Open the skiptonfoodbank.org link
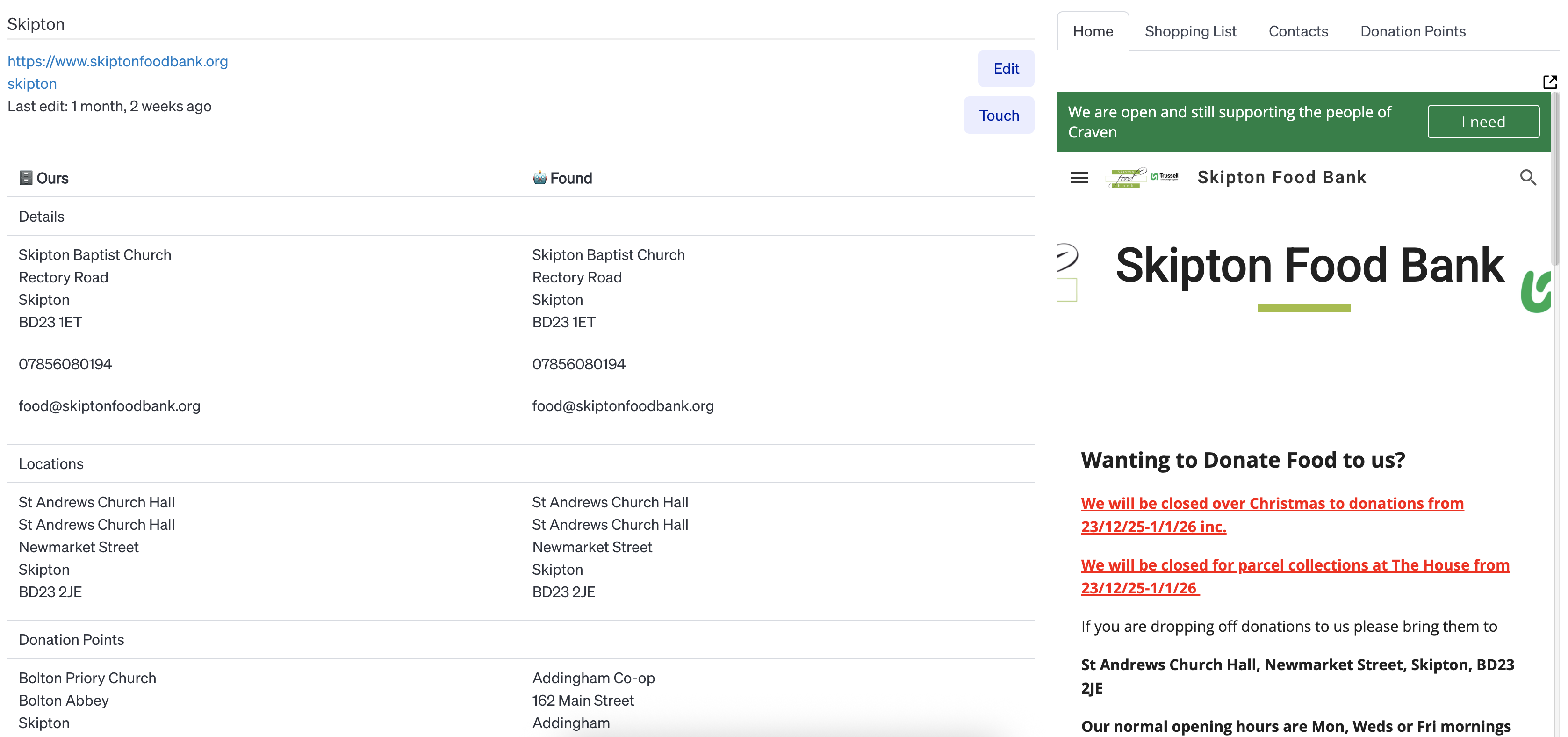Image resolution: width=1568 pixels, height=737 pixels. (x=117, y=61)
